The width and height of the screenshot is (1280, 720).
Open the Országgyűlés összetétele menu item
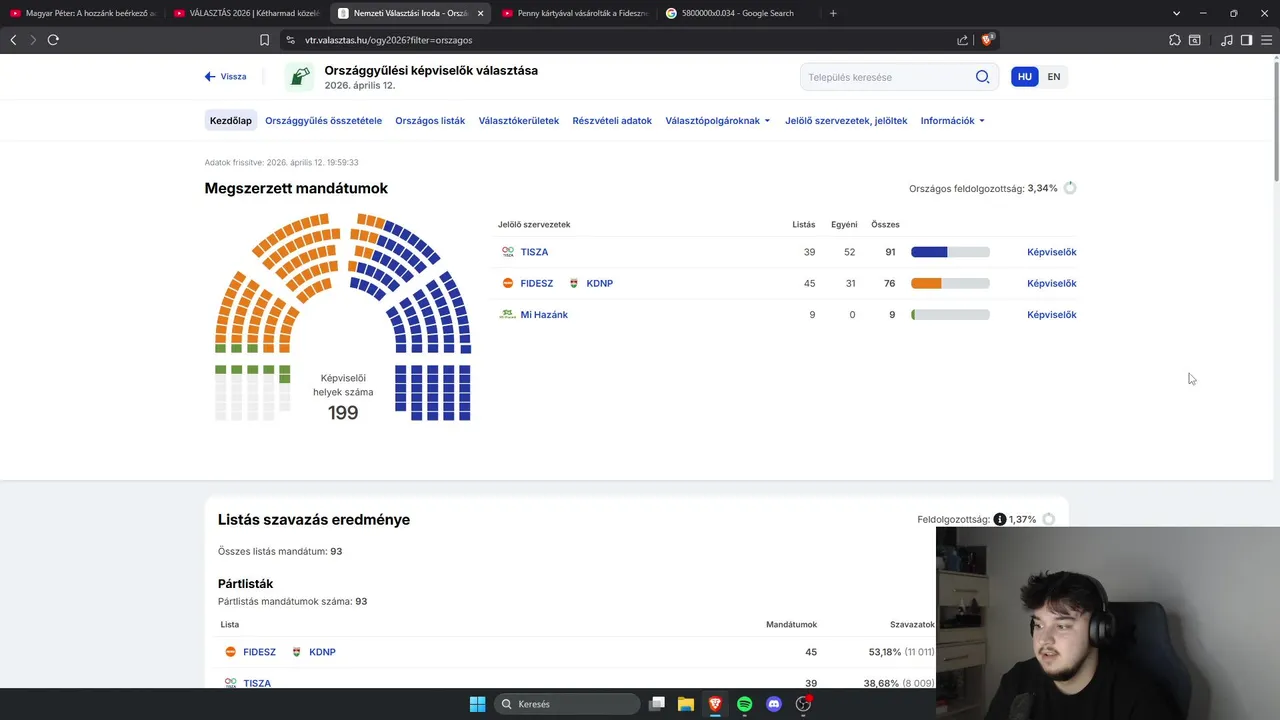pos(323,121)
